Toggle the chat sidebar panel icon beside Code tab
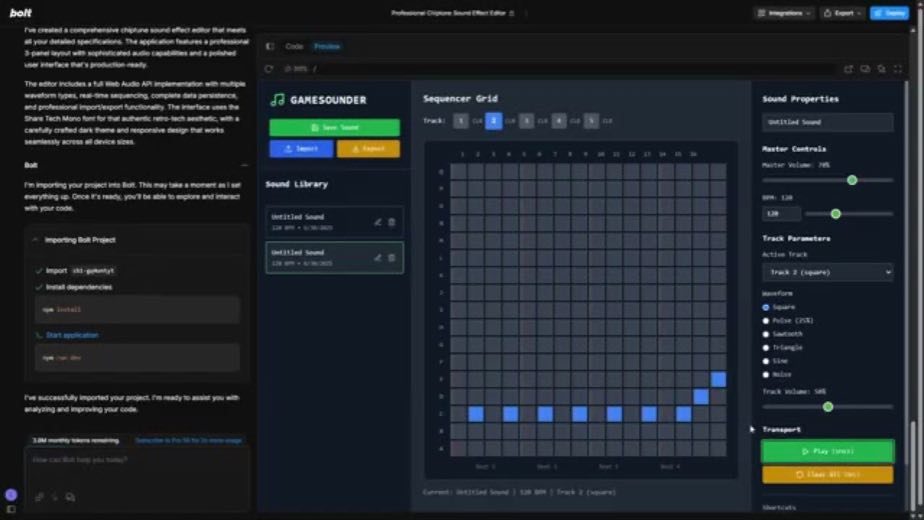The height and width of the screenshot is (520, 924). [270, 46]
